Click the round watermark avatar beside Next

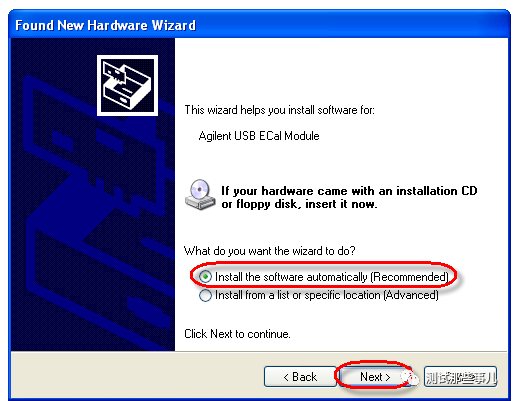pos(410,377)
